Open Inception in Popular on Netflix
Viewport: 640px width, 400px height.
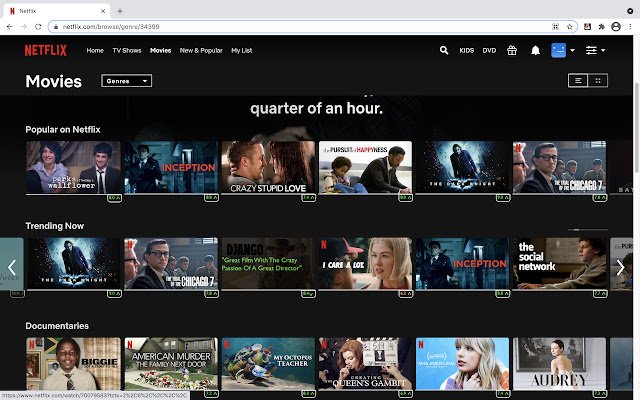[x=171, y=167]
